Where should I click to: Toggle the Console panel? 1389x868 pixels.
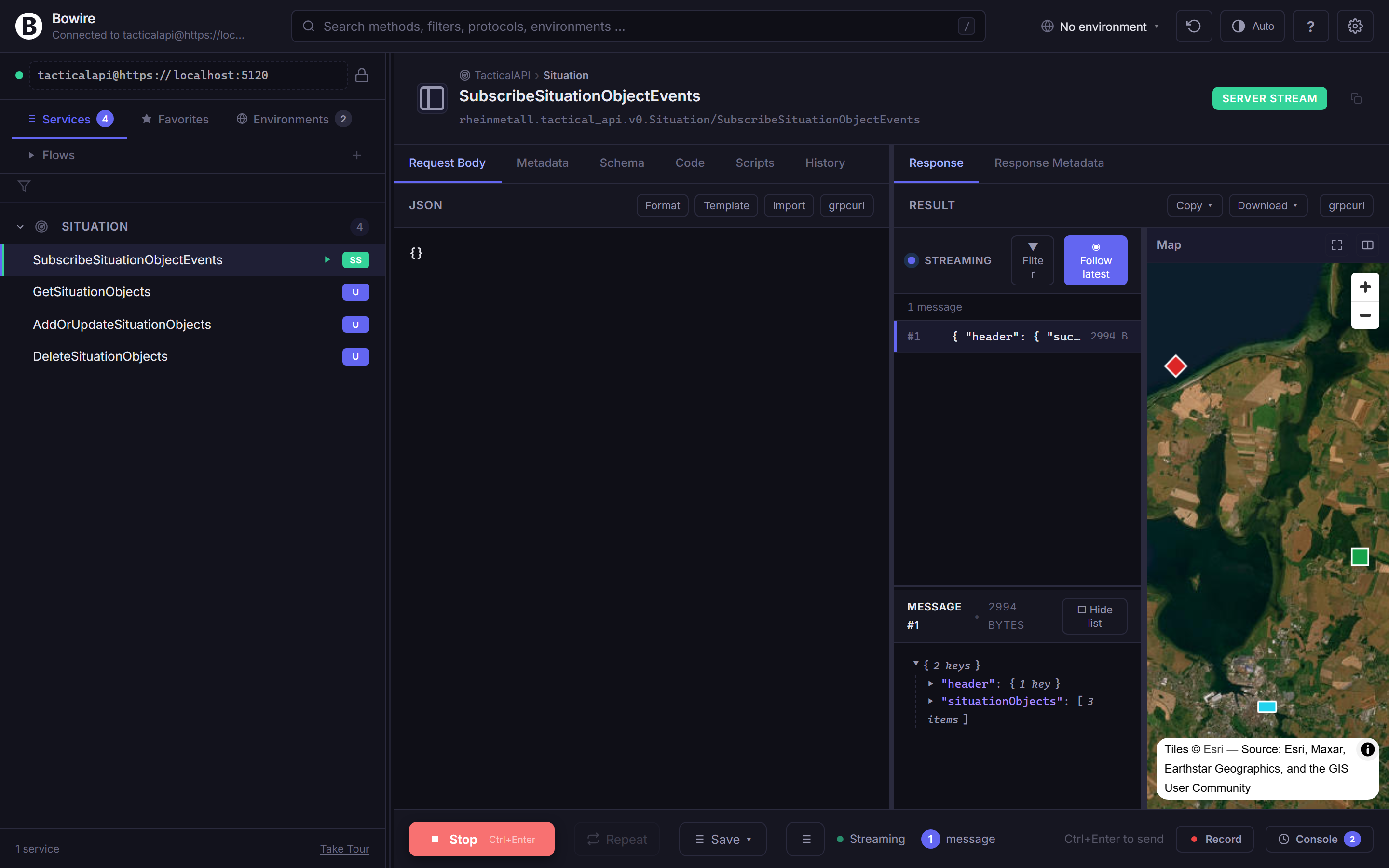pos(1319,839)
